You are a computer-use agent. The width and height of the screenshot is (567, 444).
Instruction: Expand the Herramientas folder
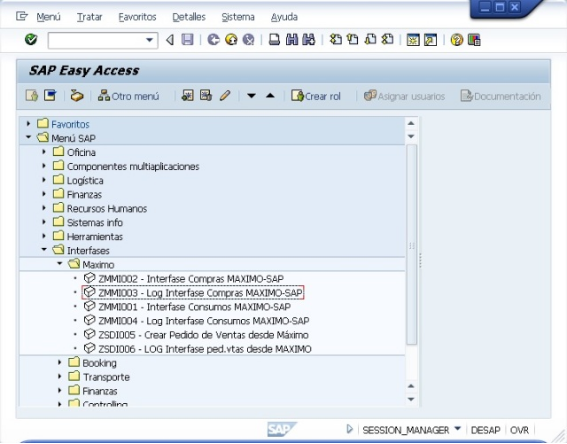pyautogui.click(x=44, y=236)
